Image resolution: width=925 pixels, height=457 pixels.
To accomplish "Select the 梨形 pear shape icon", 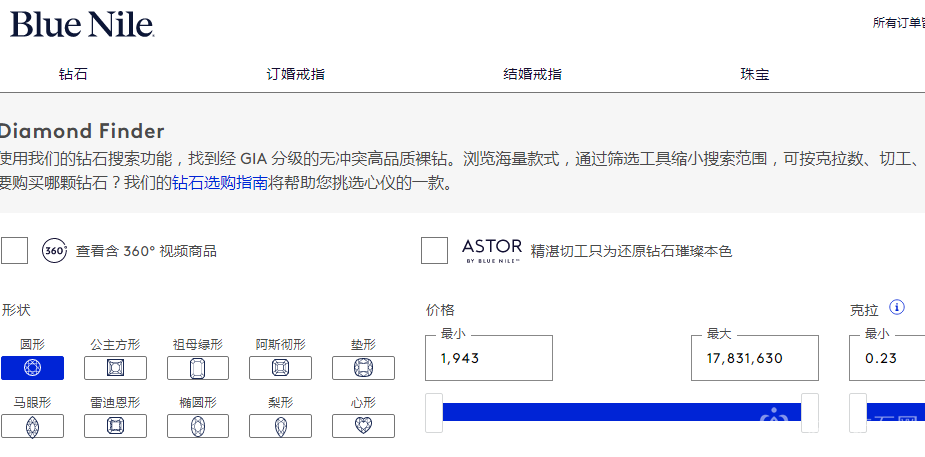I will click(x=279, y=426).
